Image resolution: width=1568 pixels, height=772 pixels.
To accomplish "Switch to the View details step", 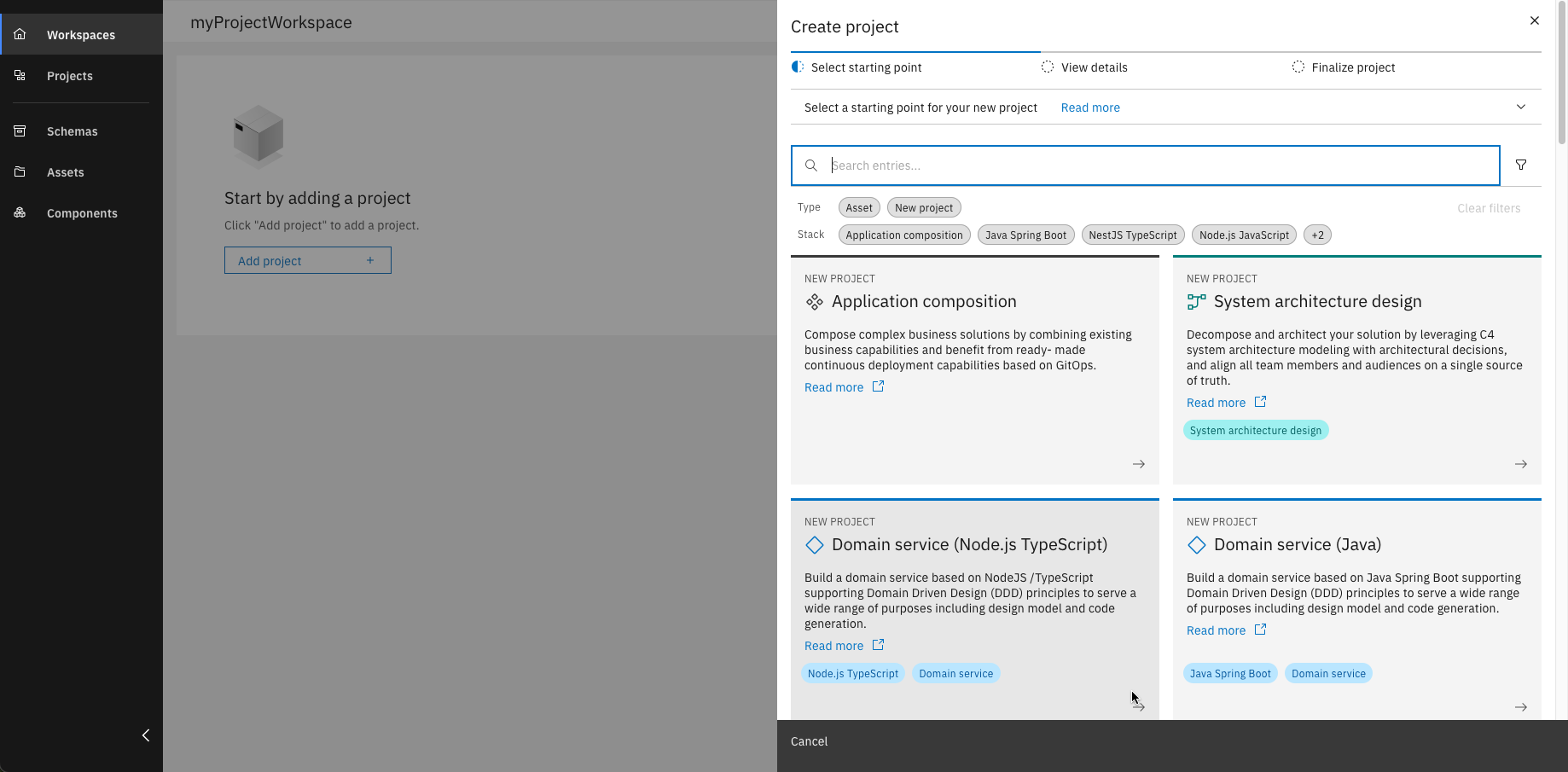I will click(x=1094, y=67).
